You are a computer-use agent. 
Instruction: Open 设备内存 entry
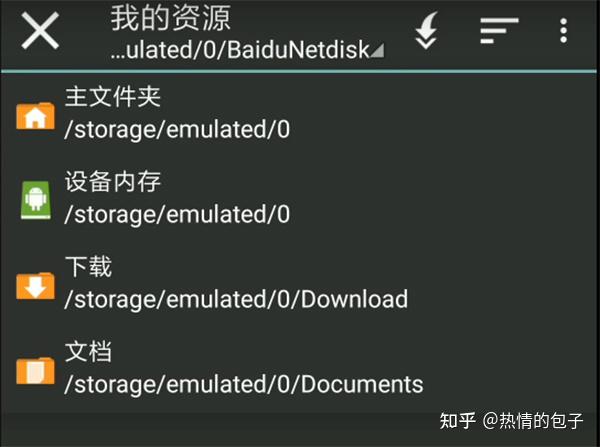coord(300,198)
